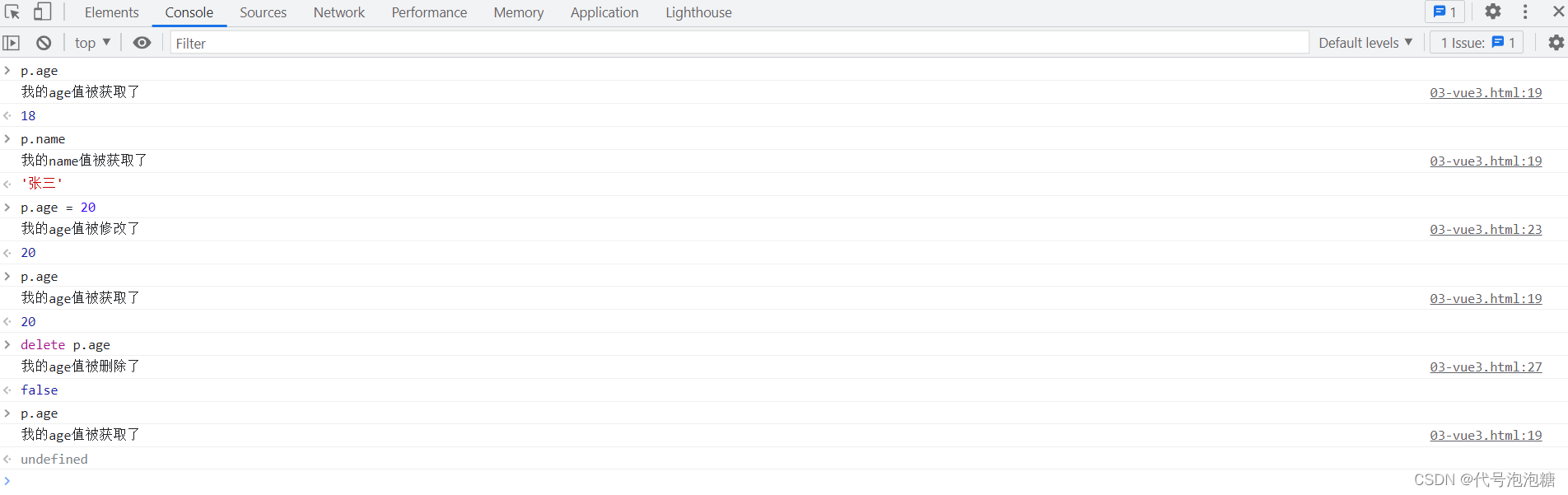Click the messages badge showing 1 in tab bar
The width and height of the screenshot is (1568, 495).
pyautogui.click(x=1444, y=12)
